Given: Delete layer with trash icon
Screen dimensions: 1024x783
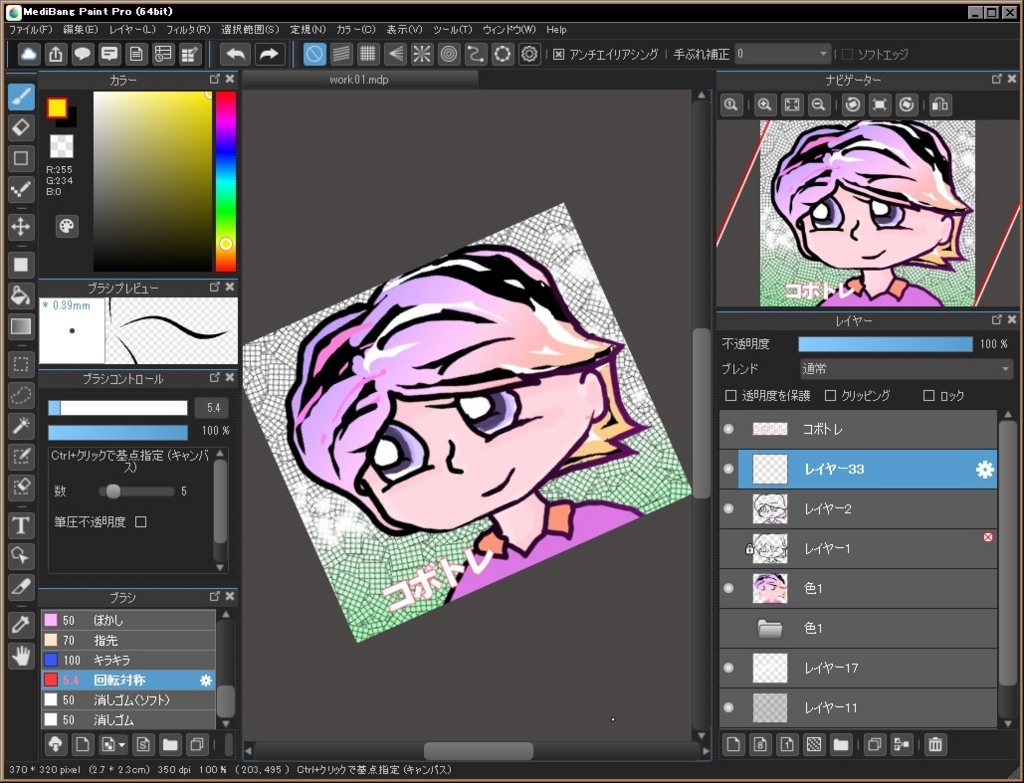Looking at the screenshot, I should [935, 744].
